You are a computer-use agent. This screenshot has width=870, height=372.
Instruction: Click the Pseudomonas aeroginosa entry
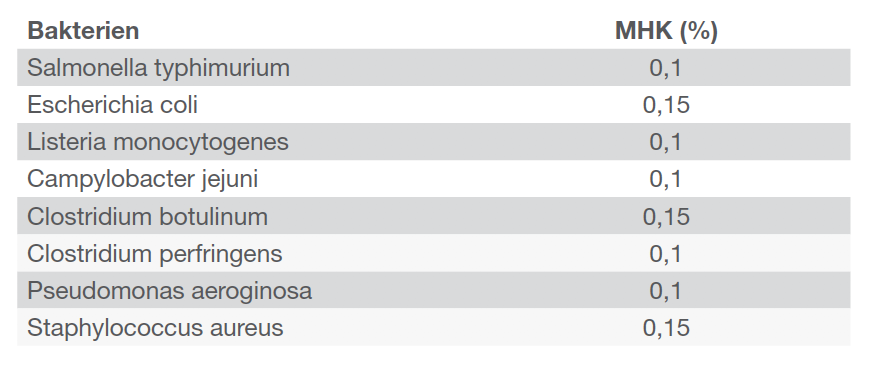tap(169, 291)
